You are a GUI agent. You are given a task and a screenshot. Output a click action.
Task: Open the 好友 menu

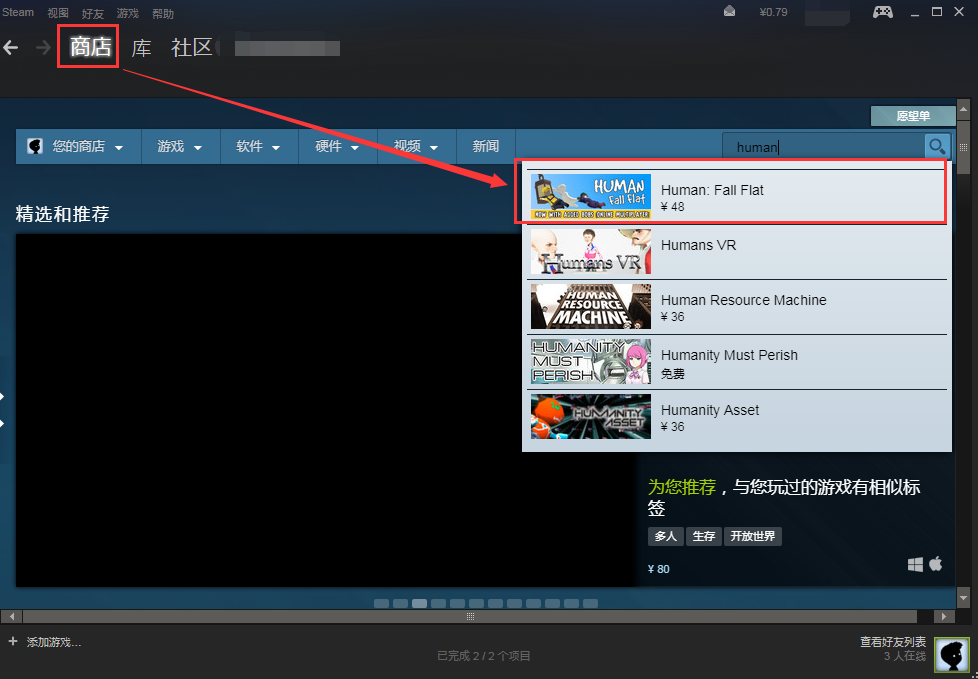(93, 13)
